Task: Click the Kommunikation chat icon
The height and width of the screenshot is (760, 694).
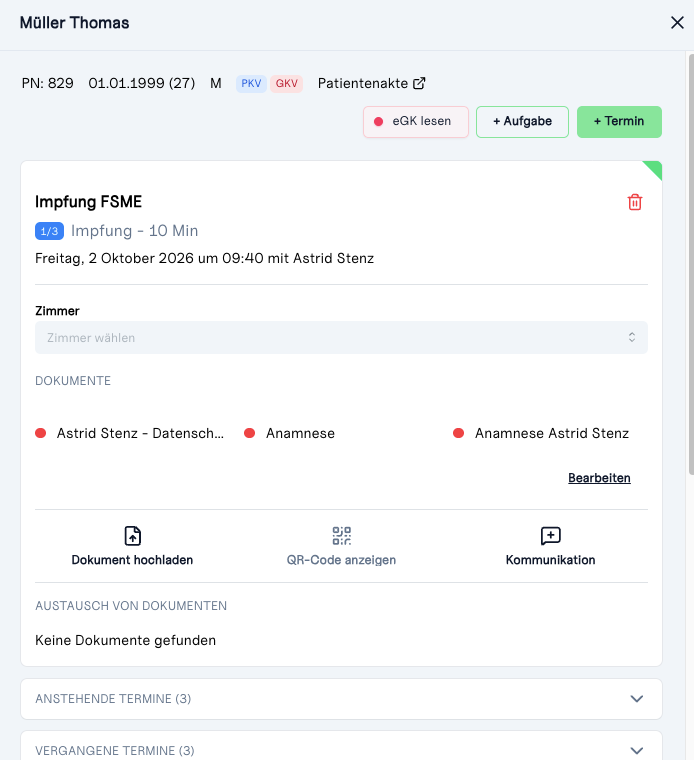Action: point(551,536)
